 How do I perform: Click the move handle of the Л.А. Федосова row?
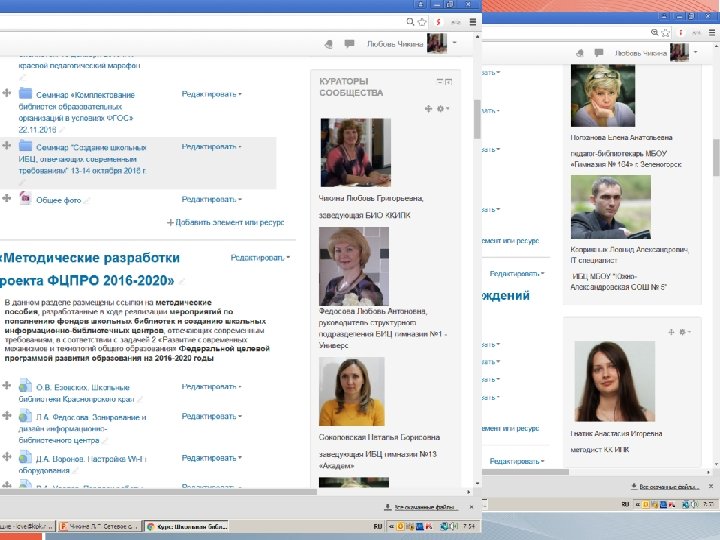click(6, 415)
